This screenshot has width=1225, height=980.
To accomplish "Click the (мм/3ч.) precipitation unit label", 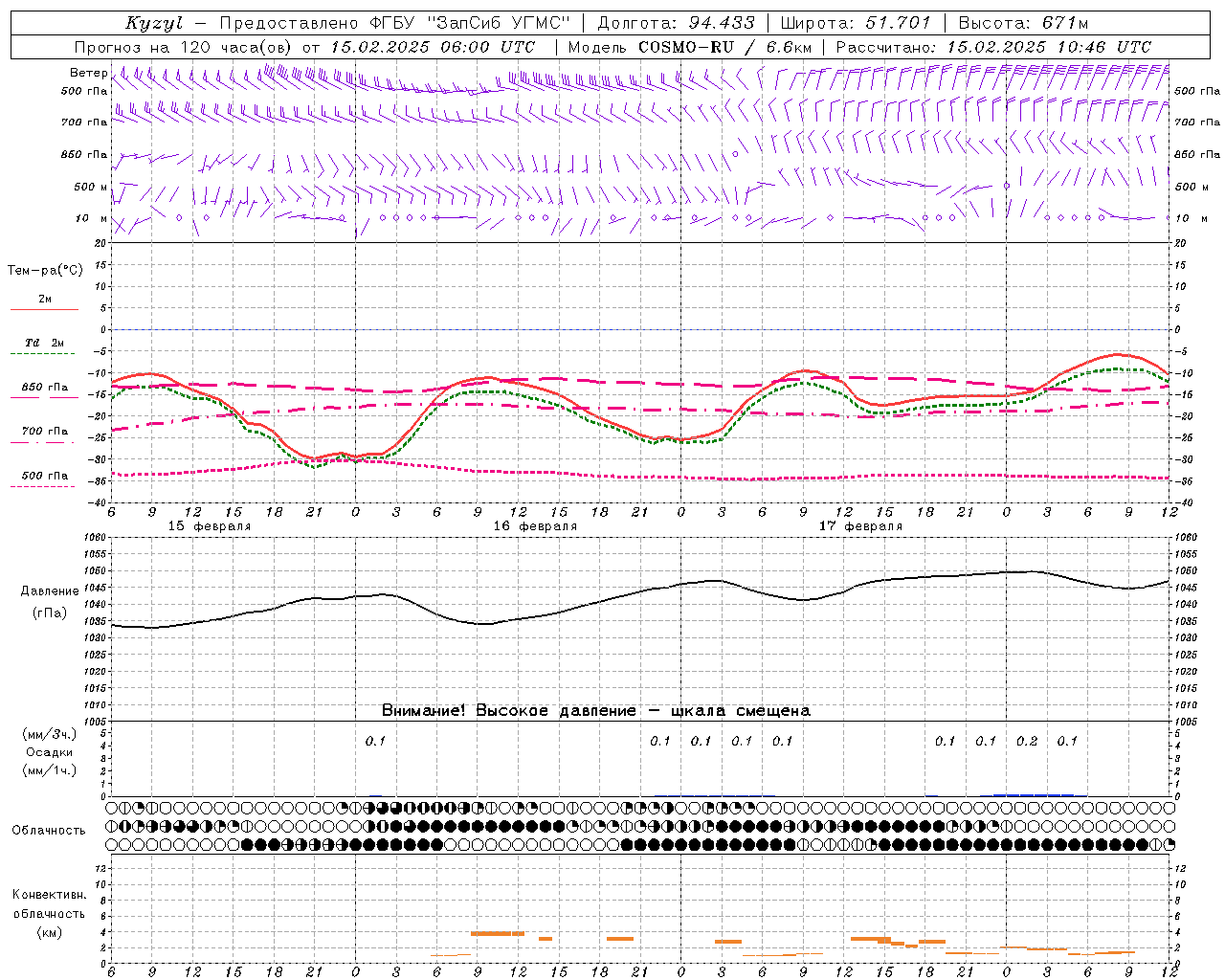I will coord(50,734).
